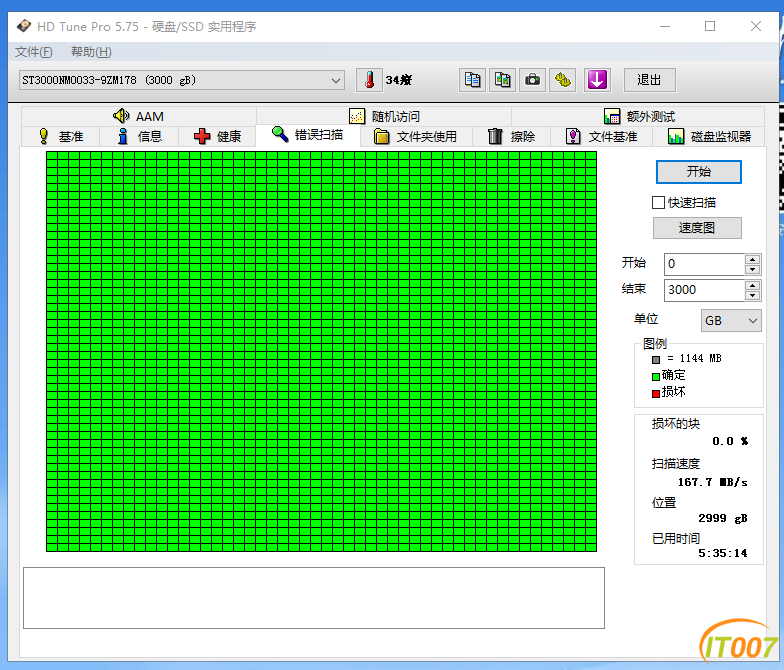
Task: Open the GB unit dropdown
Action: (x=731, y=321)
